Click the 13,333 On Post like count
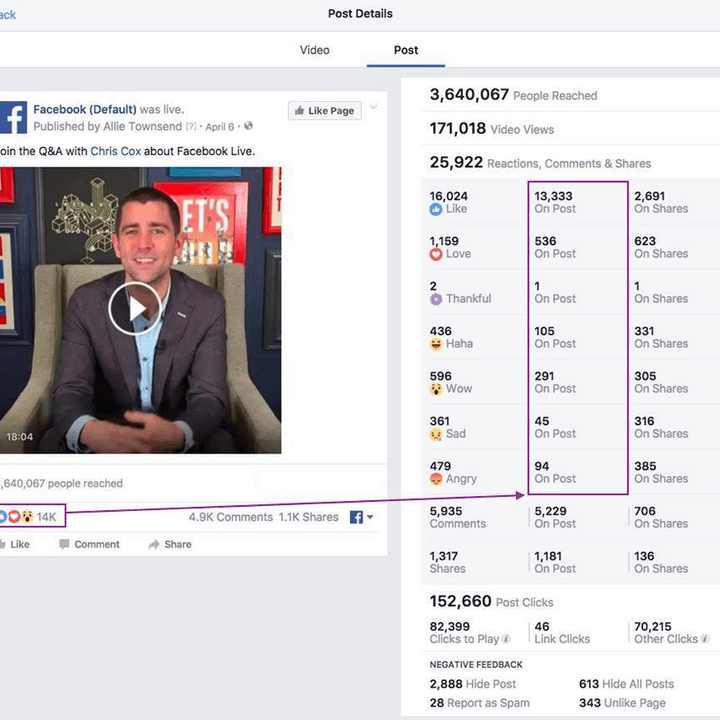 click(x=555, y=202)
